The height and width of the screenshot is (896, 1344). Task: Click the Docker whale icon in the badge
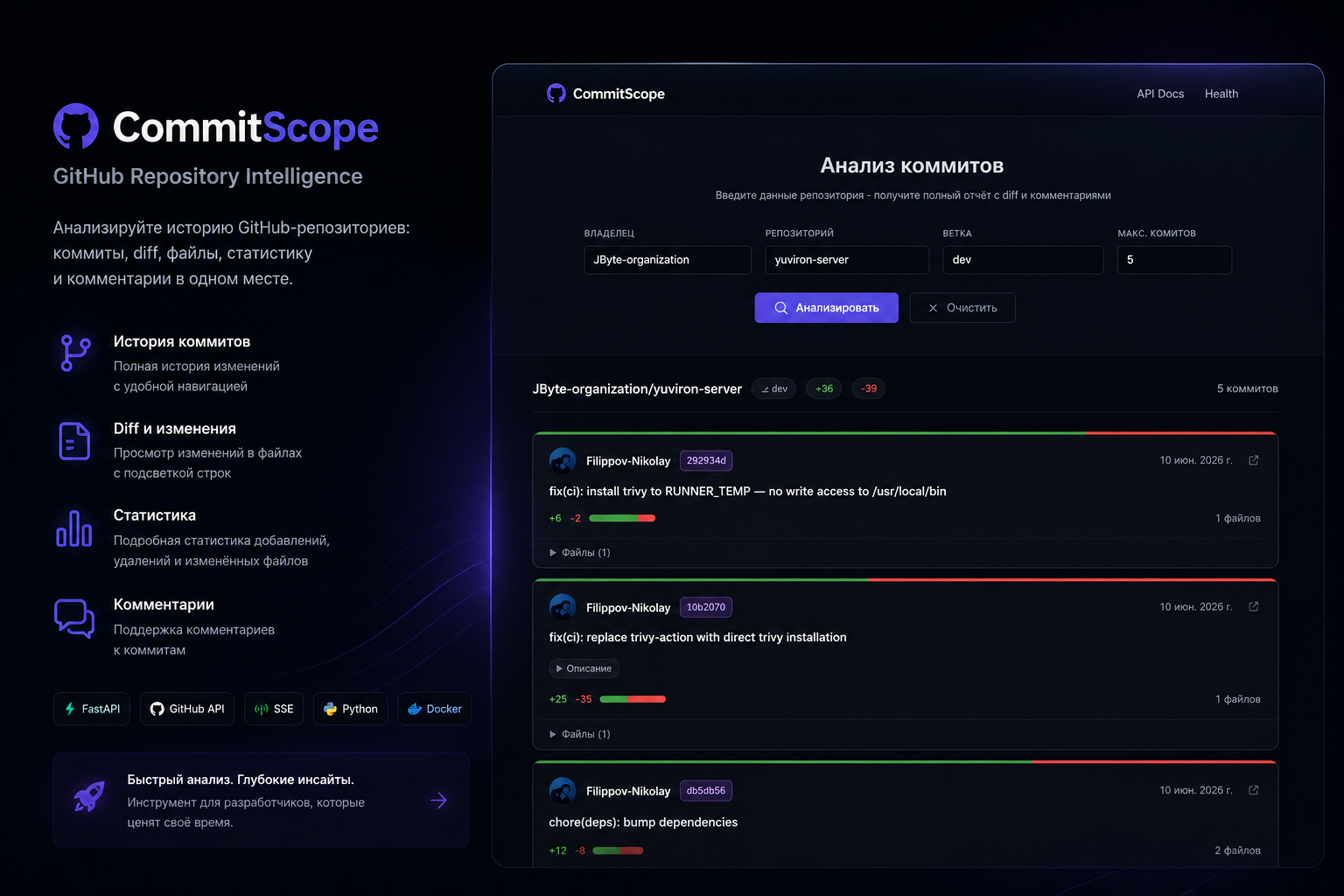click(x=415, y=709)
